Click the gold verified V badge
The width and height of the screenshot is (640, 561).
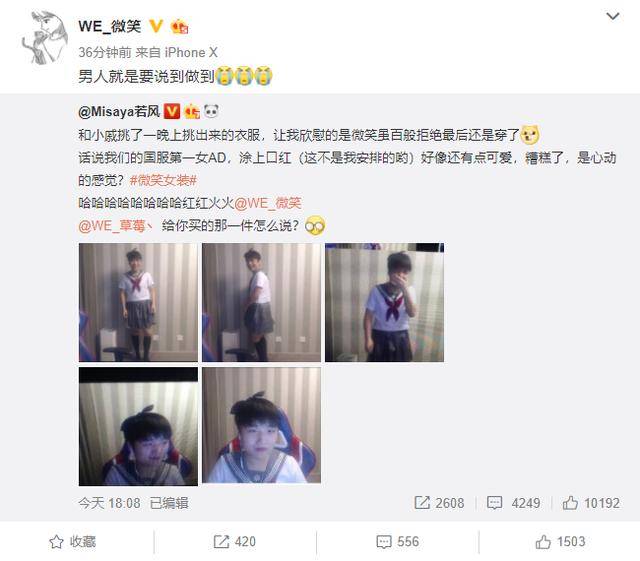[156, 27]
